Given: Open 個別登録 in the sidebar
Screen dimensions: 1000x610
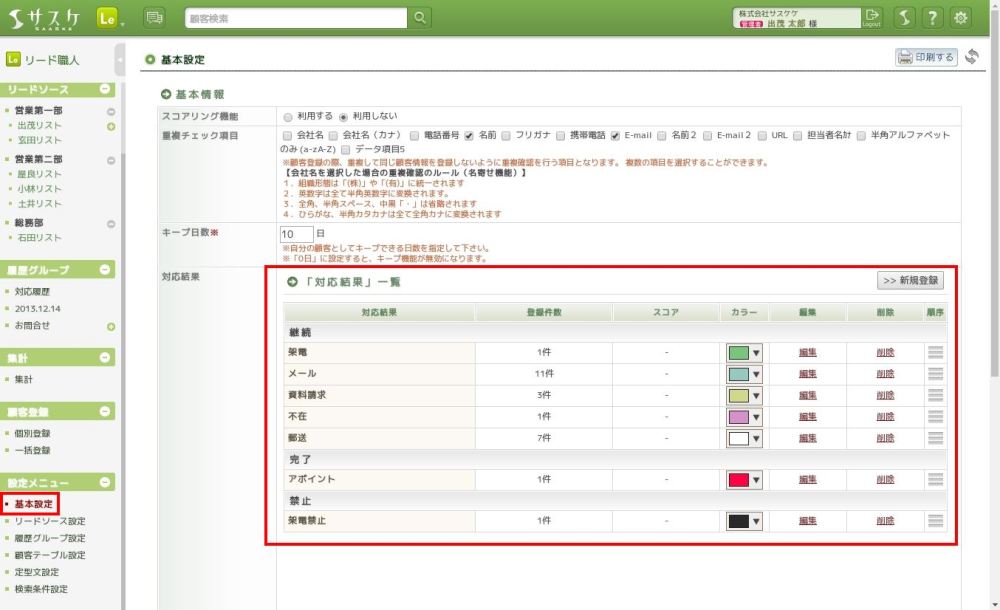Looking at the screenshot, I should [34, 433].
